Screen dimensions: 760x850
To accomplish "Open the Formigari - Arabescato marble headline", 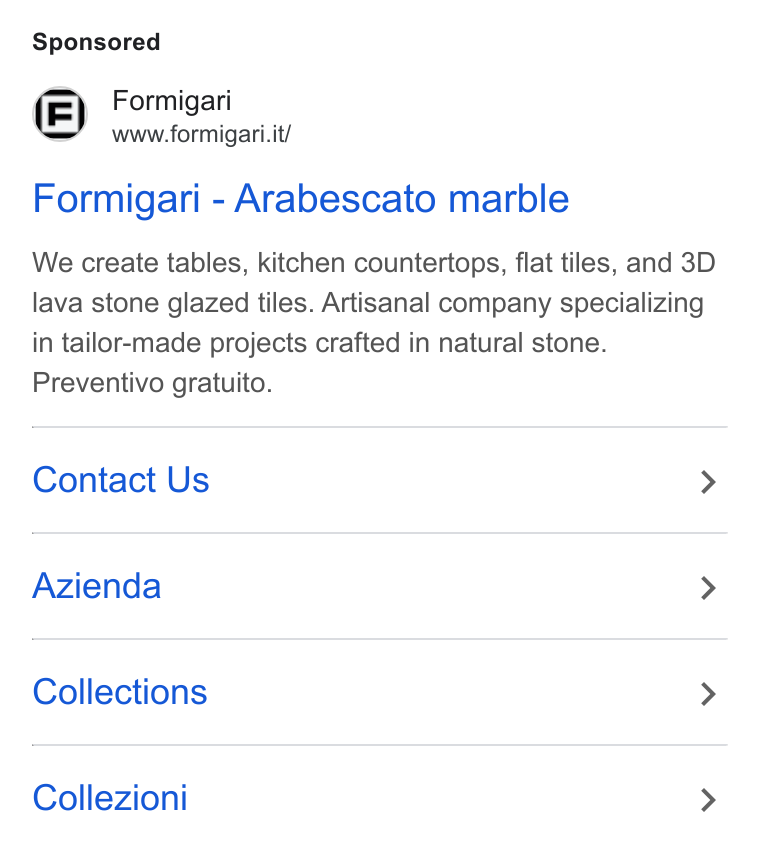I will pyautogui.click(x=301, y=199).
